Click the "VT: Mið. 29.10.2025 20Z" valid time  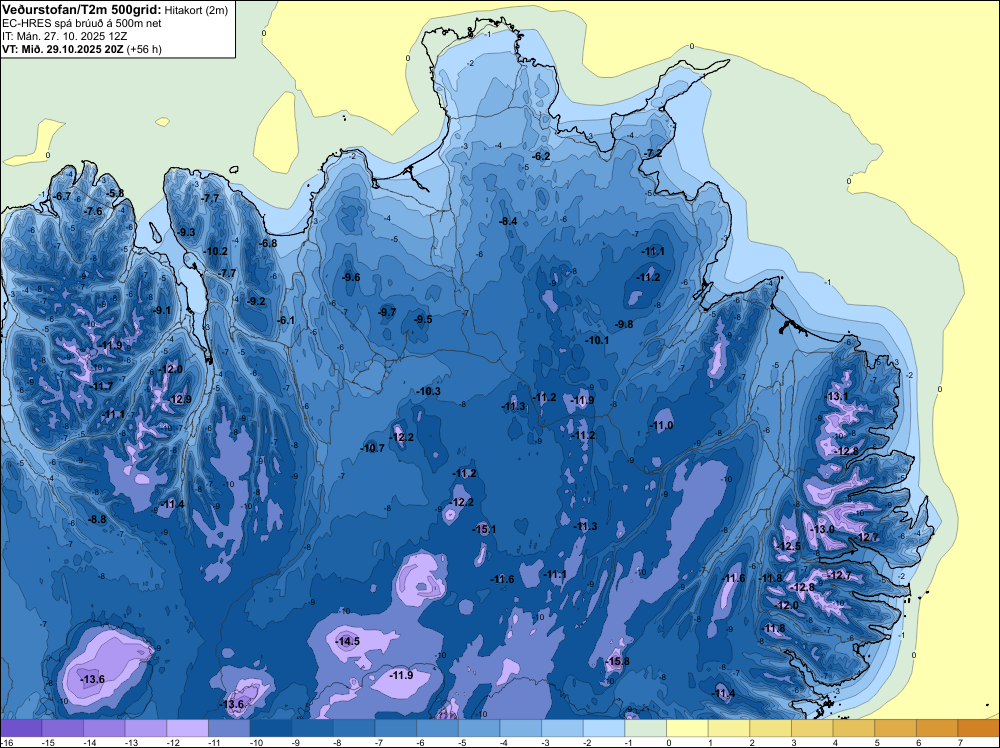(63, 49)
